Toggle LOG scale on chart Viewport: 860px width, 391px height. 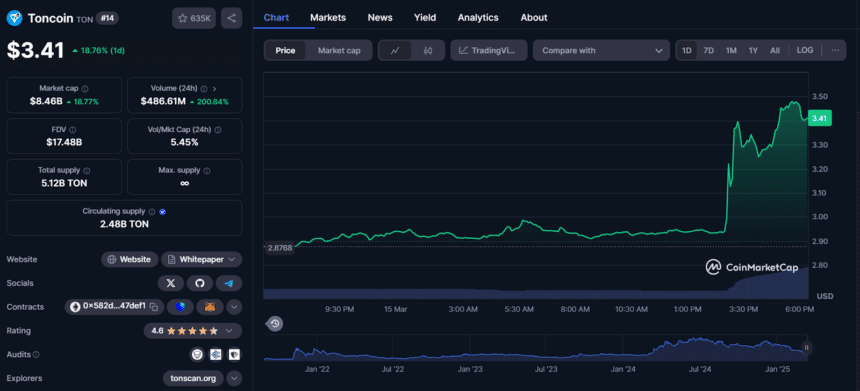[805, 50]
